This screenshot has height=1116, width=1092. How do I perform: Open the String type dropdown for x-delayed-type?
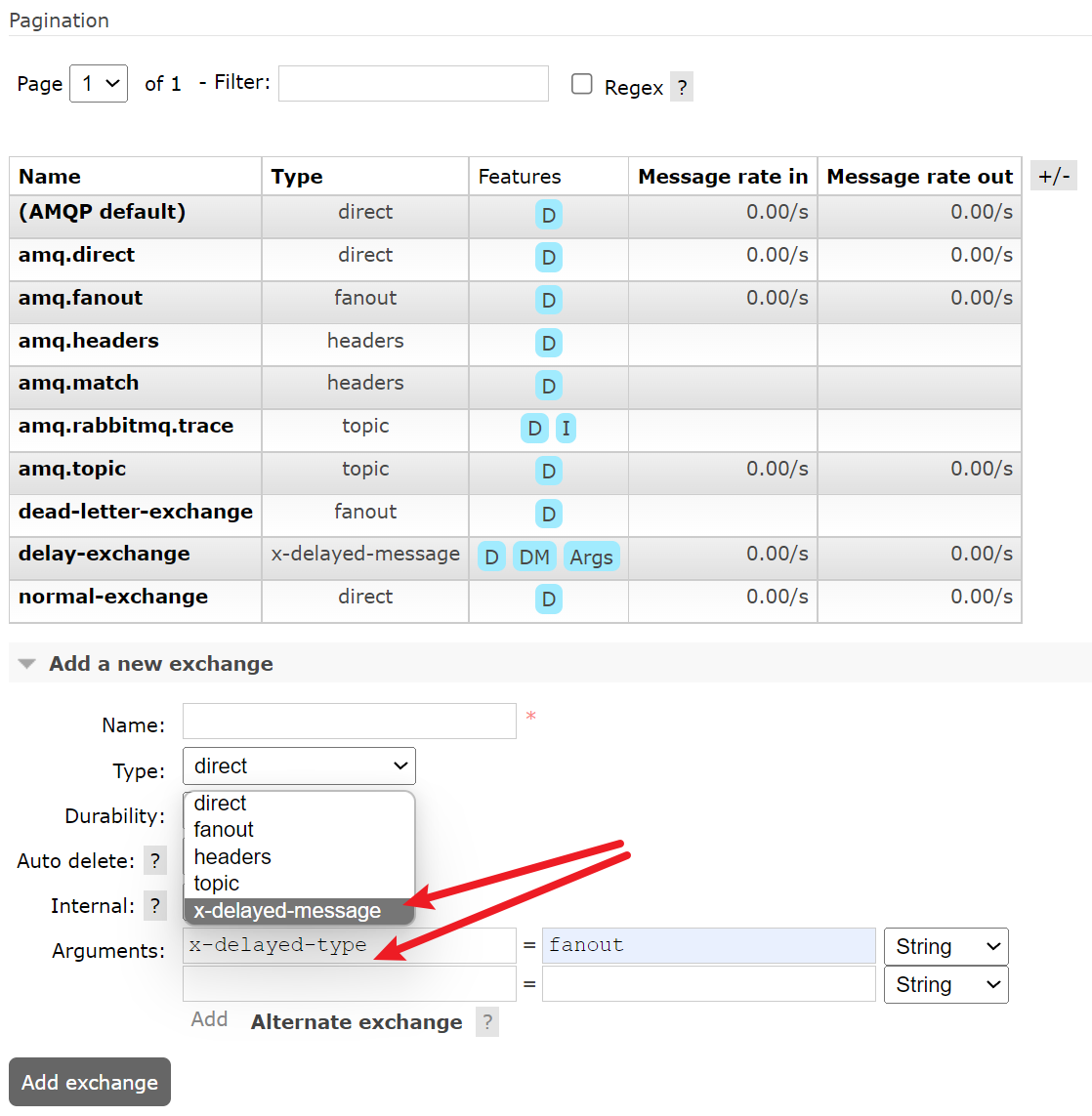pyautogui.click(x=946, y=947)
